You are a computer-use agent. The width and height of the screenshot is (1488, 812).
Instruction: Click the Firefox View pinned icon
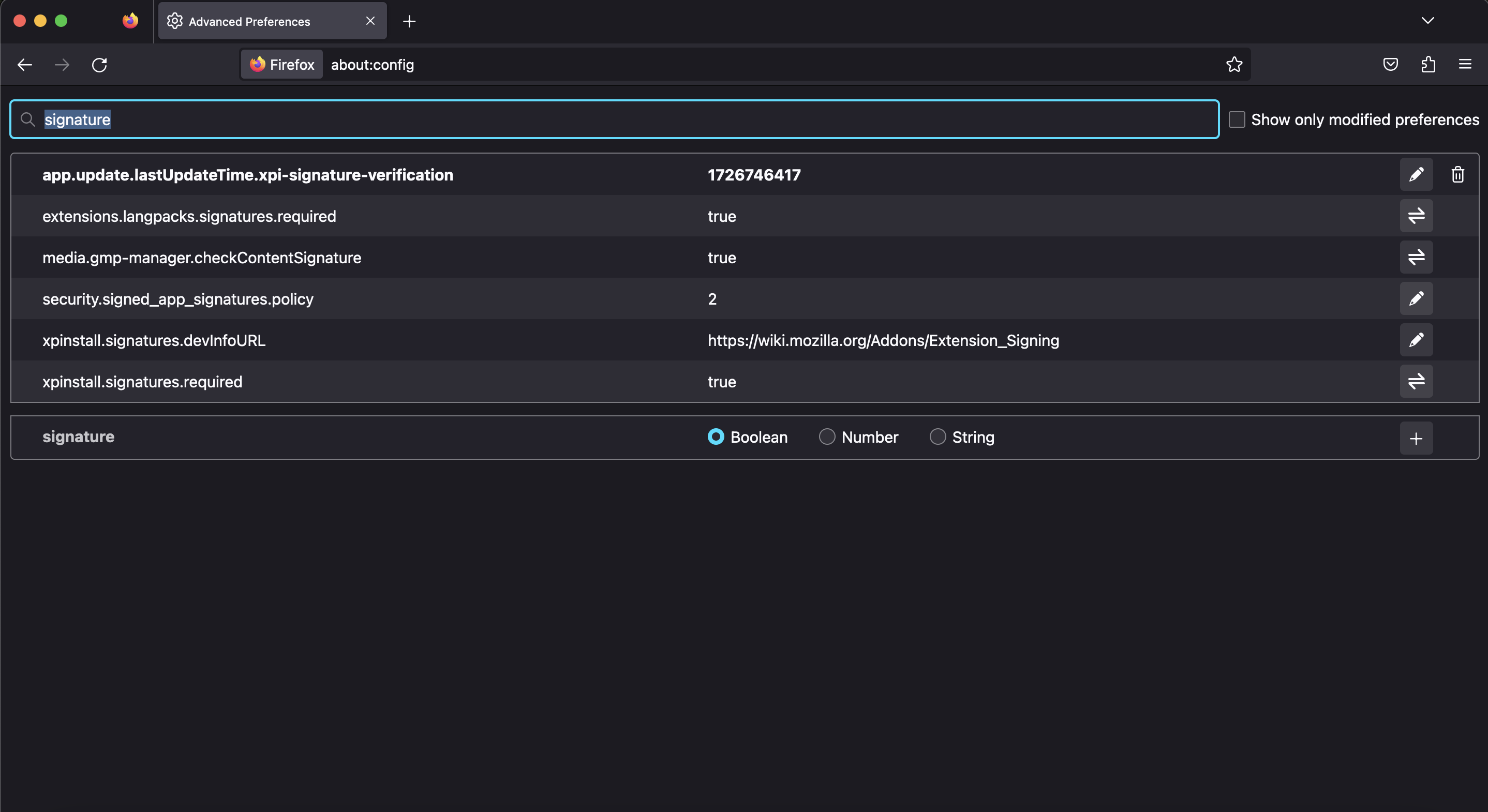tap(130, 21)
